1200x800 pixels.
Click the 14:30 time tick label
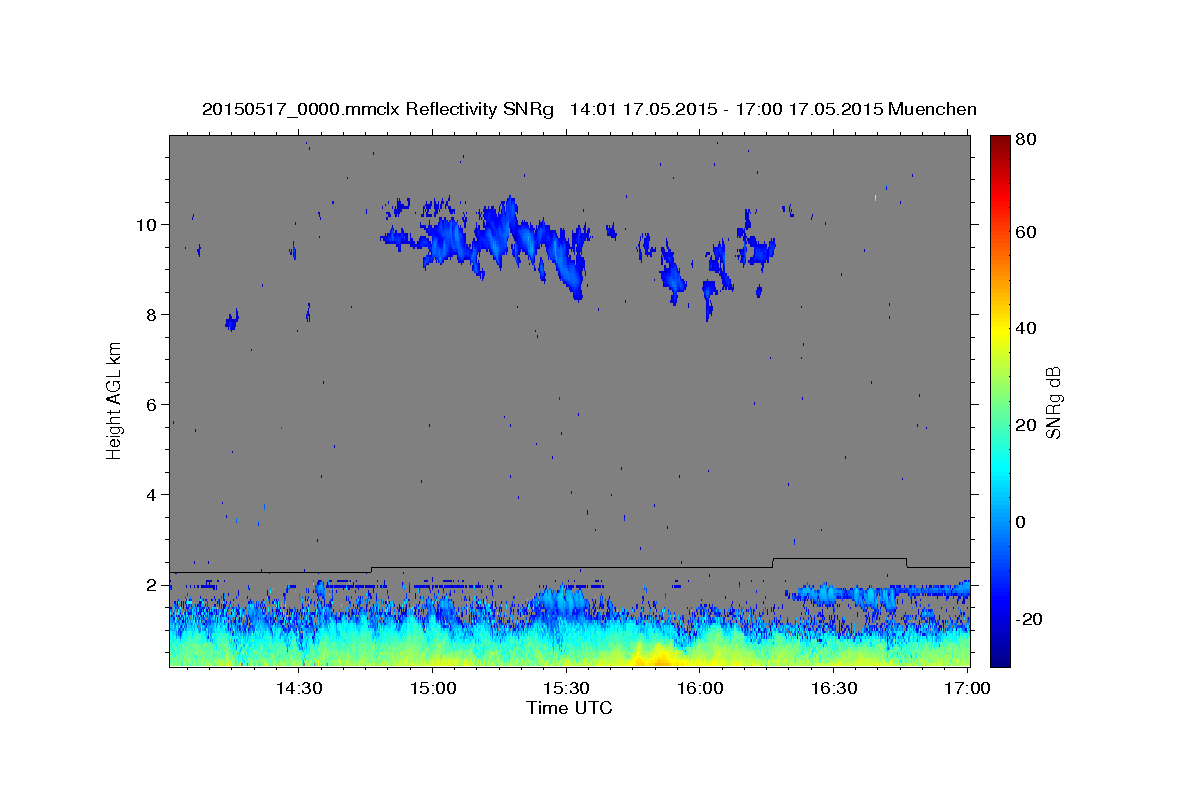[x=298, y=688]
